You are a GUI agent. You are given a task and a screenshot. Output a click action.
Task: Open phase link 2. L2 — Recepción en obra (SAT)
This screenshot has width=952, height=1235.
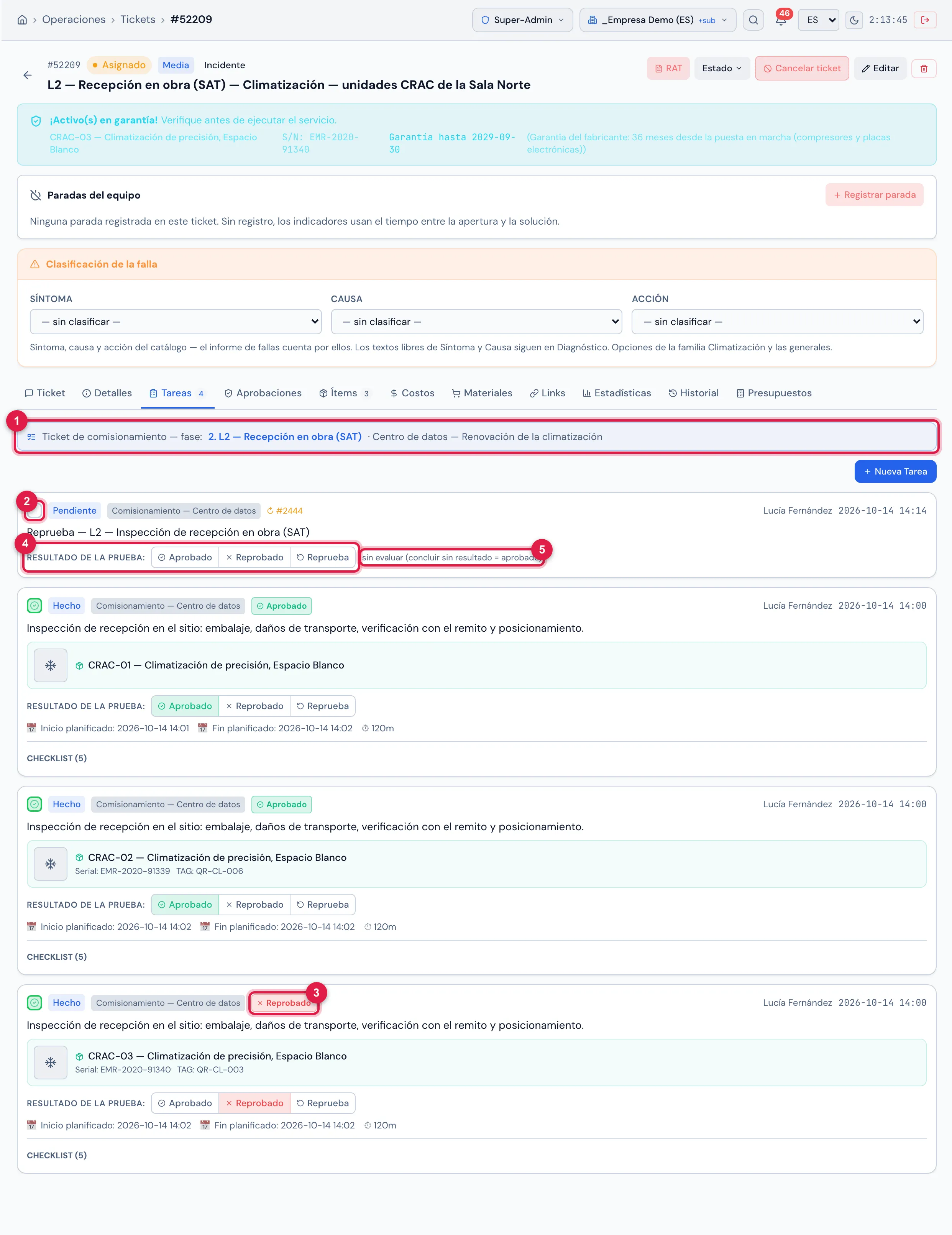[x=285, y=437]
